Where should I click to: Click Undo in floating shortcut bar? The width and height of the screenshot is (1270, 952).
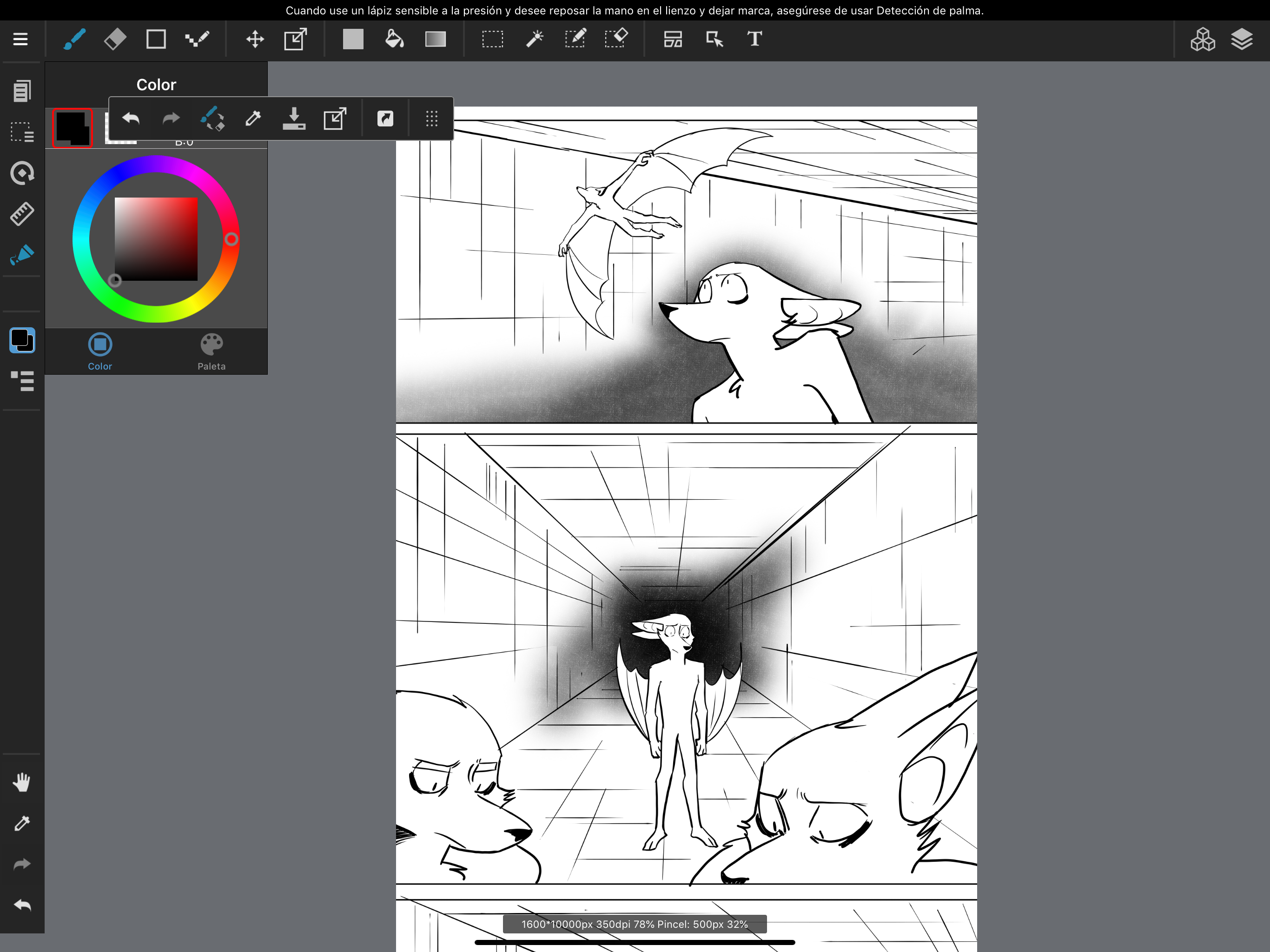click(131, 119)
